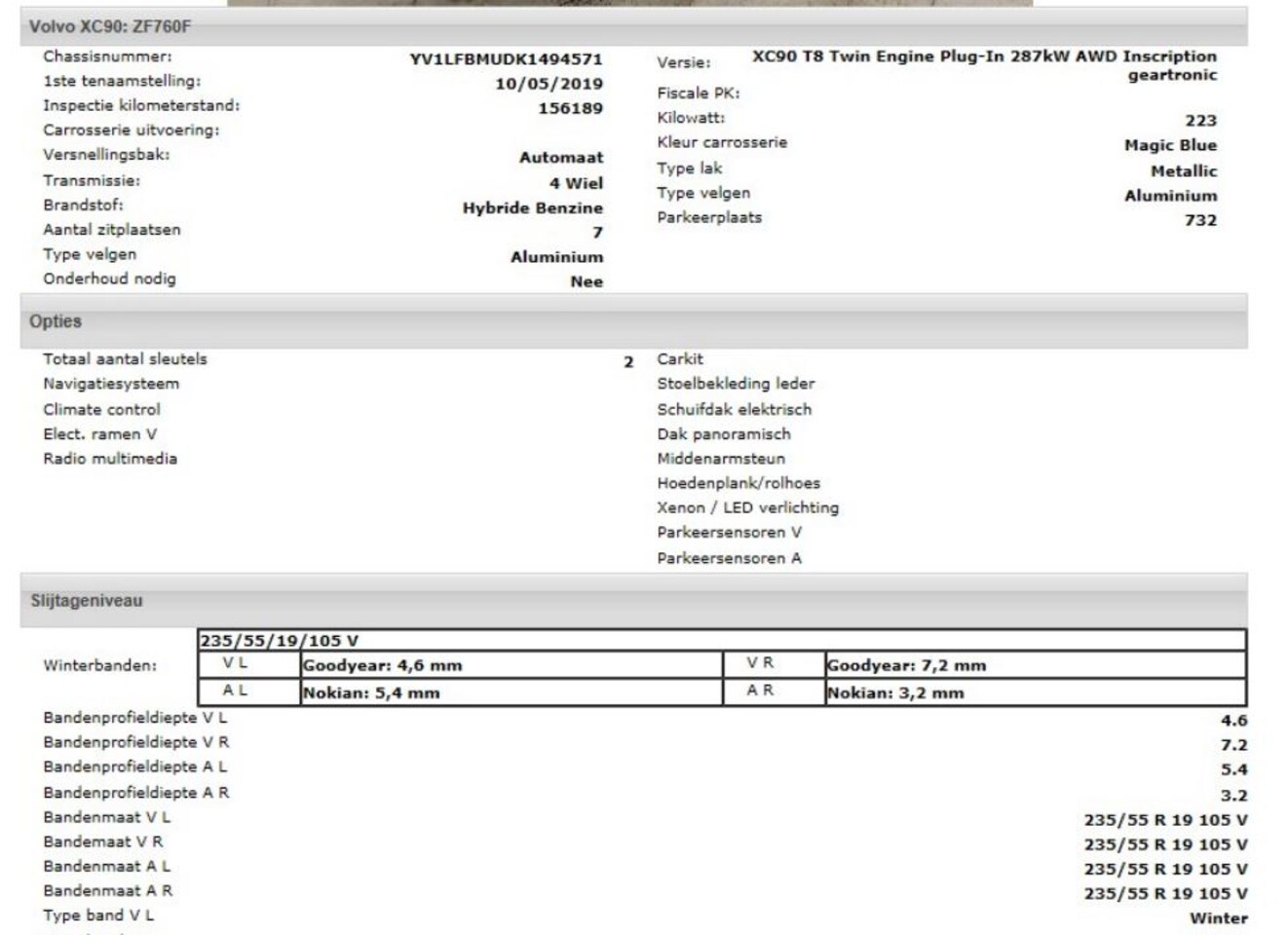This screenshot has width=1288, height=935.
Task: Select the Magic Blue body colour
Action: (1170, 145)
